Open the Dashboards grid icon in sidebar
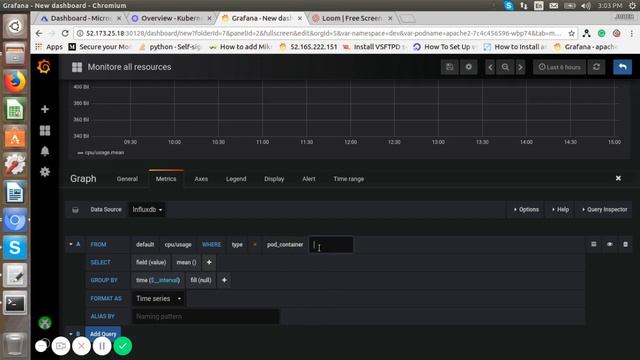Image resolution: width=640 pixels, height=360 pixels. coord(45,131)
